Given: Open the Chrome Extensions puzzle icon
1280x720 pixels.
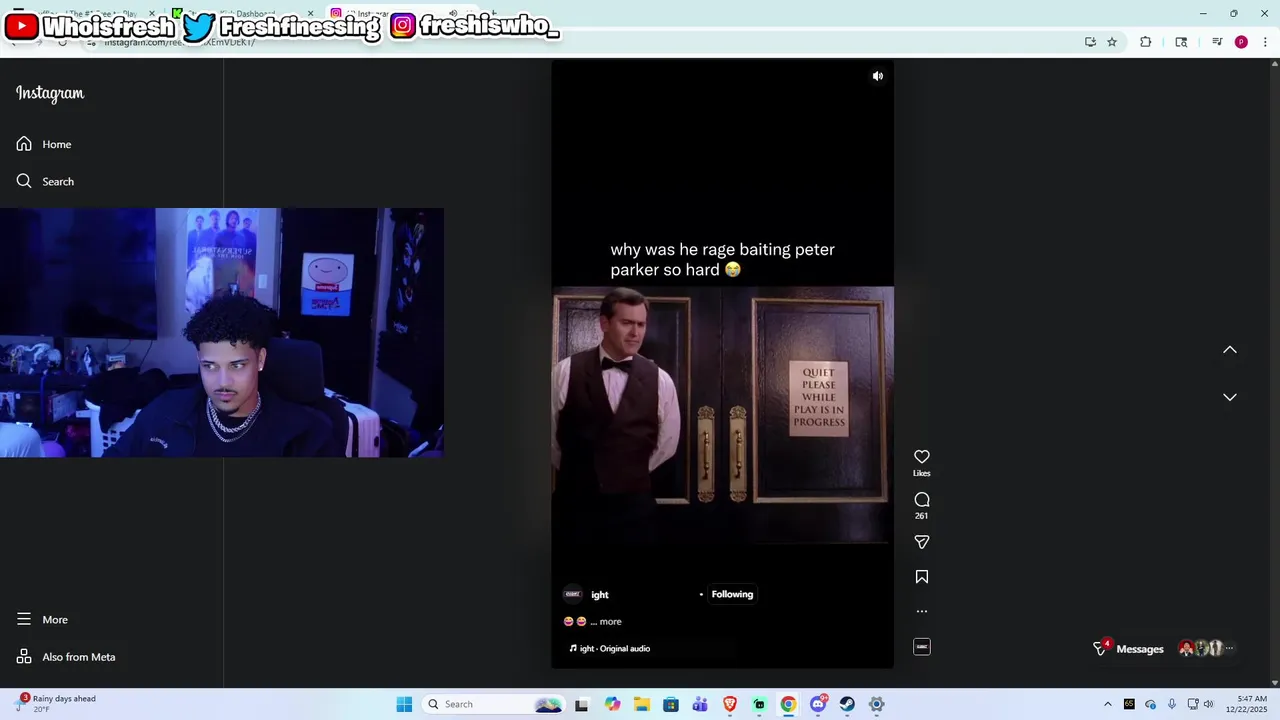Looking at the screenshot, I should click(x=1146, y=42).
